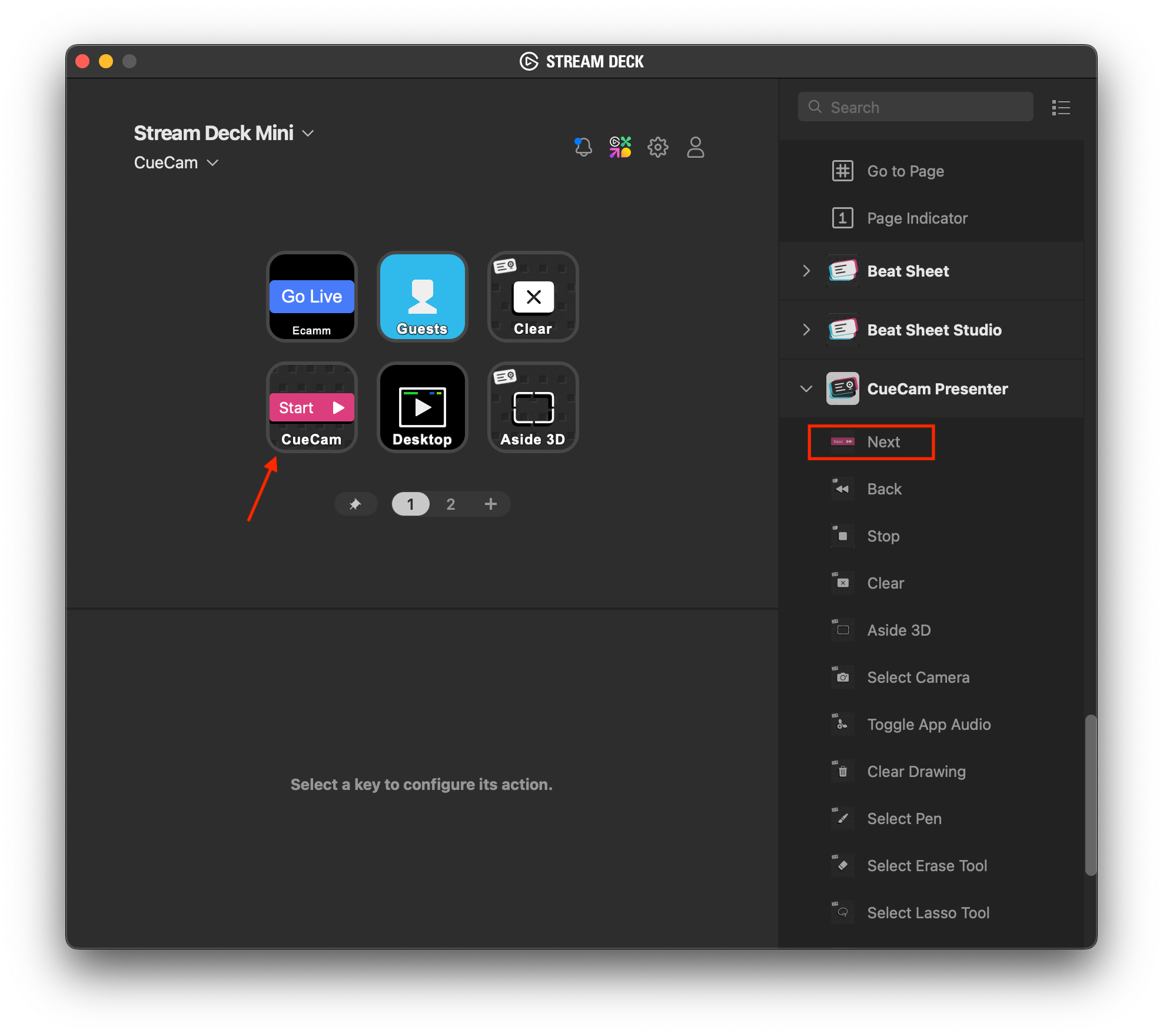Click the Clear action icon in list

tap(842, 583)
